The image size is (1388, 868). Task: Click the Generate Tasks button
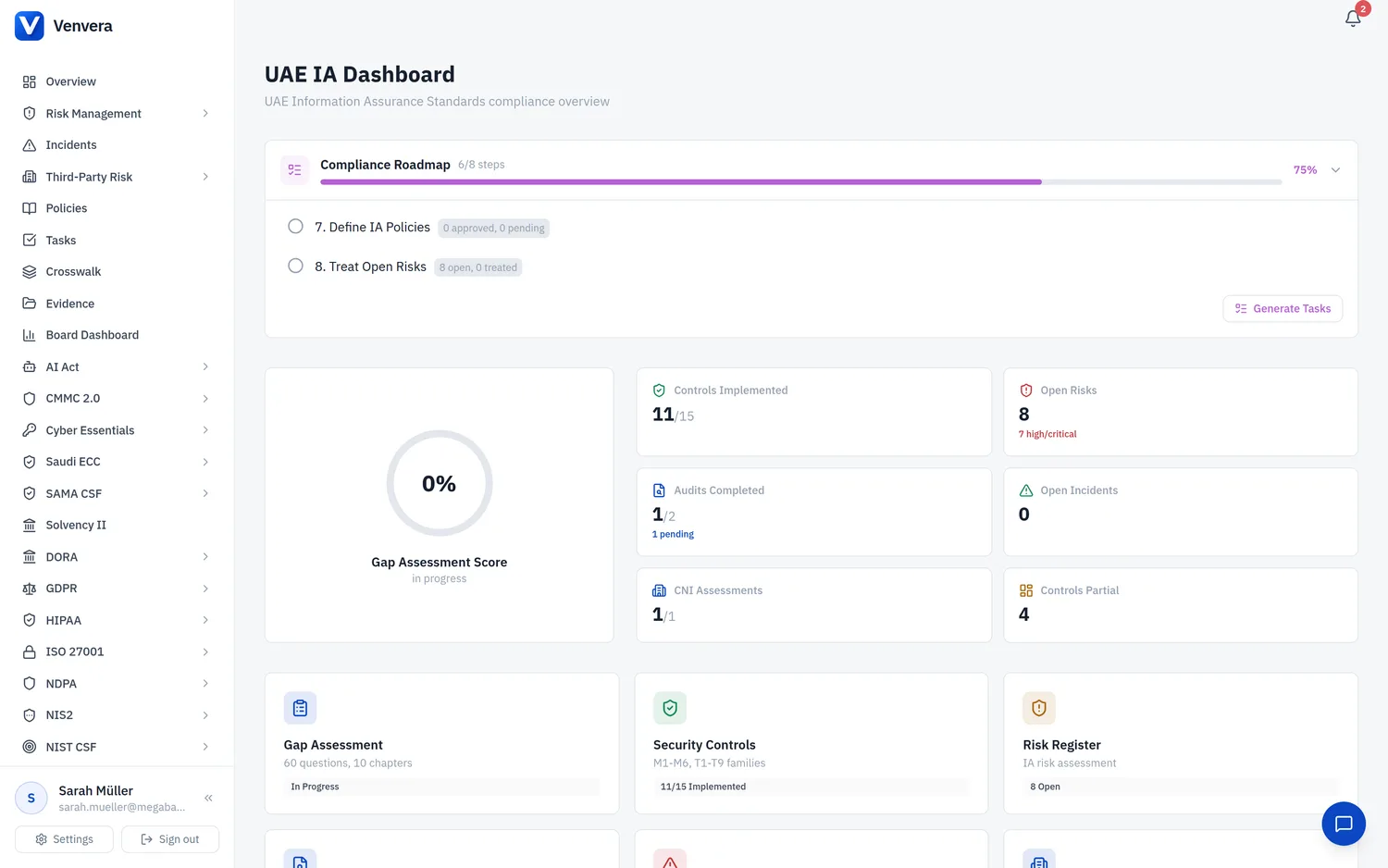1283,309
